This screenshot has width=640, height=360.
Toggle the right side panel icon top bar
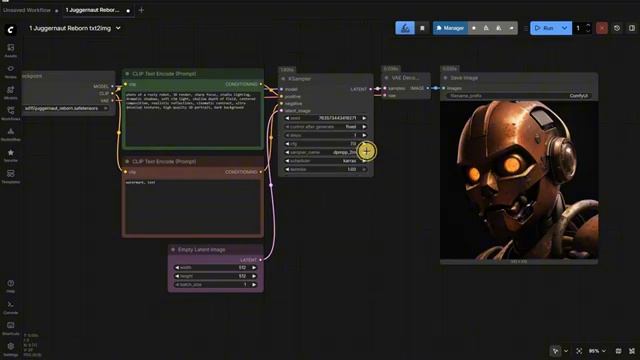tap(632, 28)
